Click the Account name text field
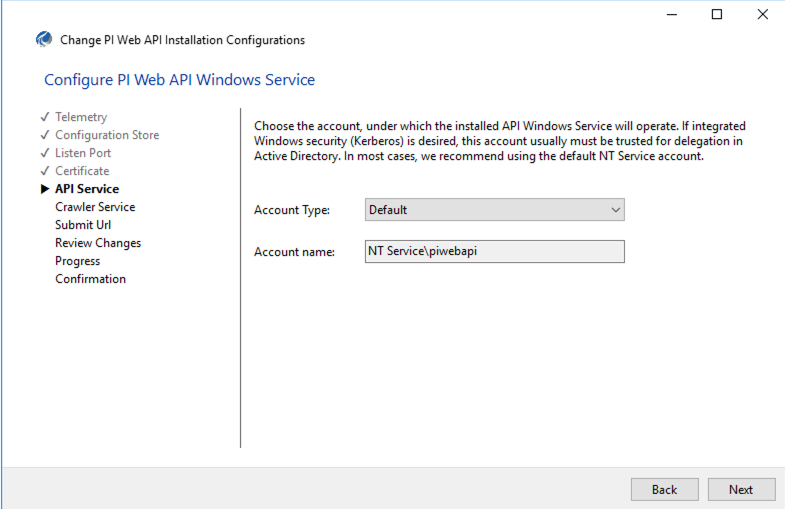This screenshot has height=509, width=785. point(494,251)
